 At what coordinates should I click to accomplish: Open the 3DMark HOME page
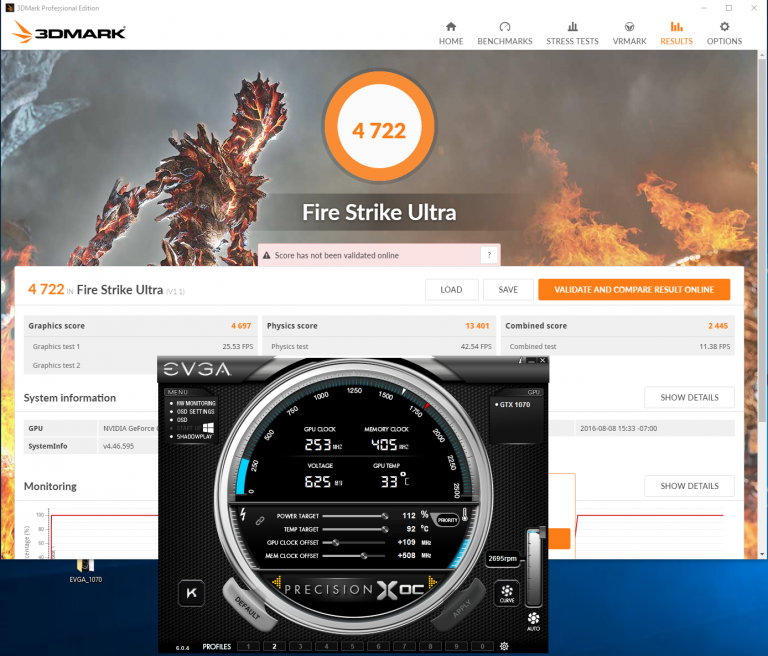click(x=451, y=33)
